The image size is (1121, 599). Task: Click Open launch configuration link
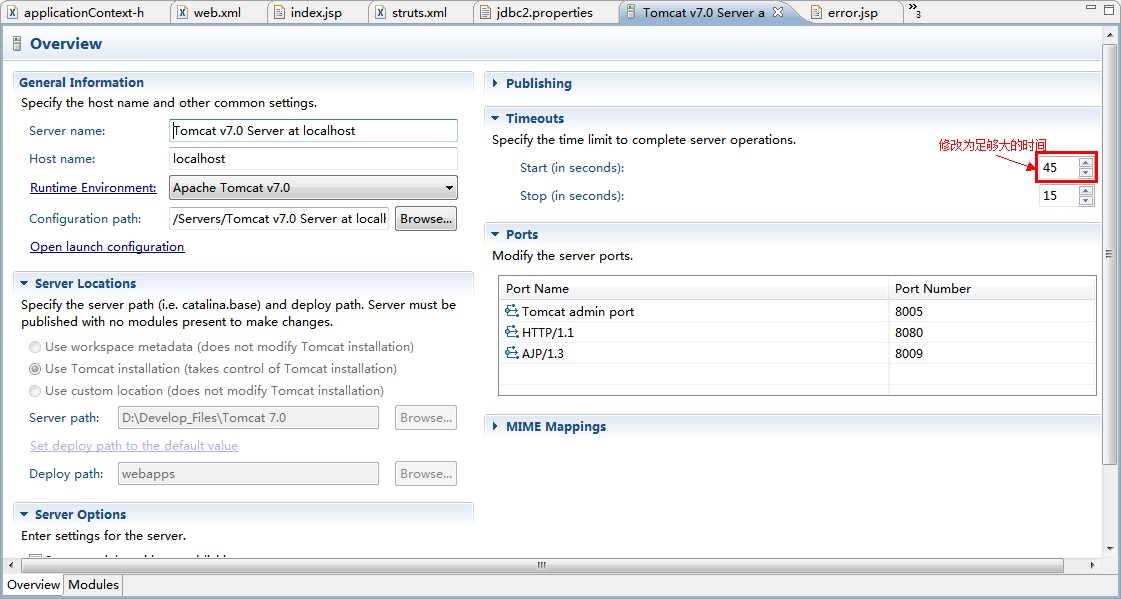pos(107,247)
